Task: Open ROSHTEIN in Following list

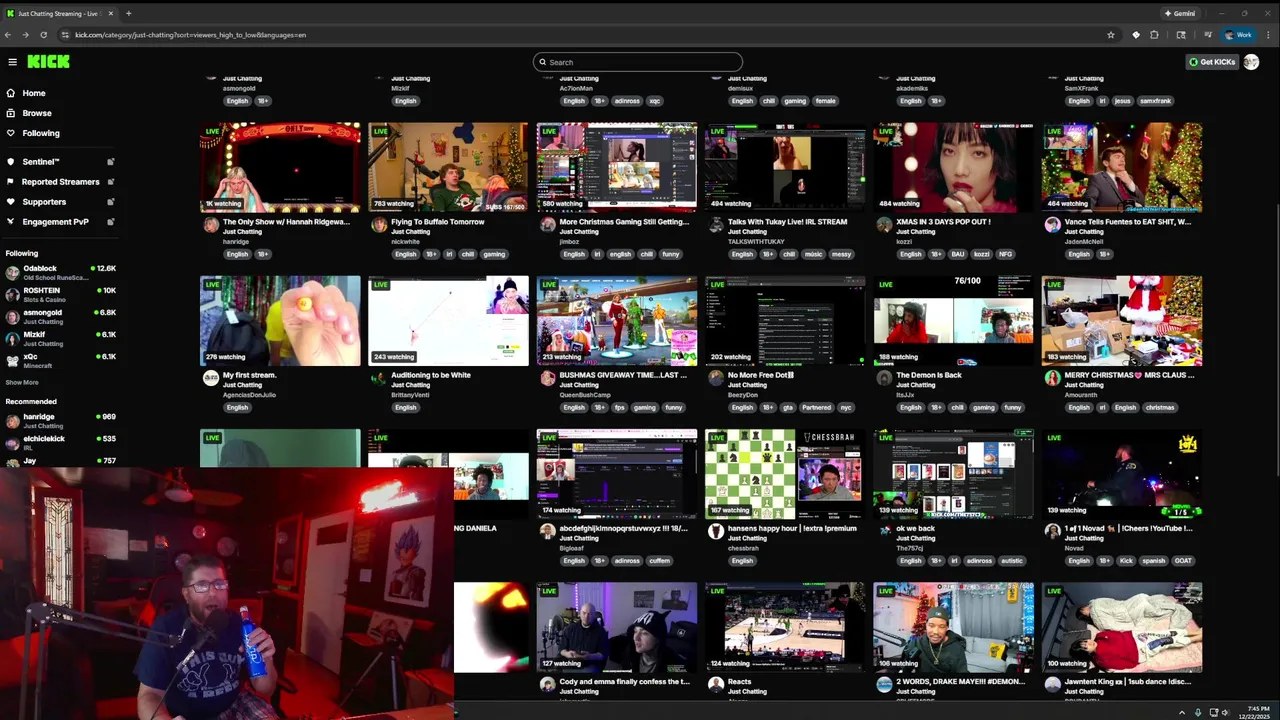Action: point(60,295)
